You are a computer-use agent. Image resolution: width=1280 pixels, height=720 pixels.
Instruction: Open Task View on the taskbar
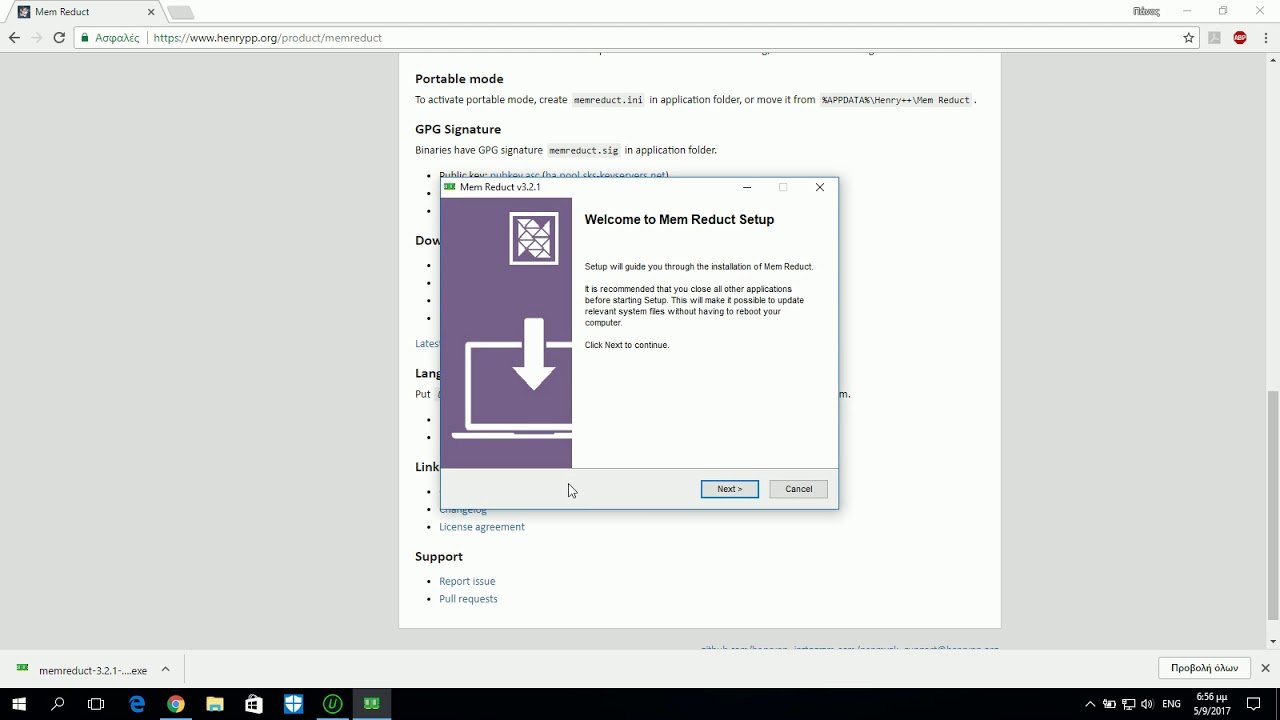(96, 704)
